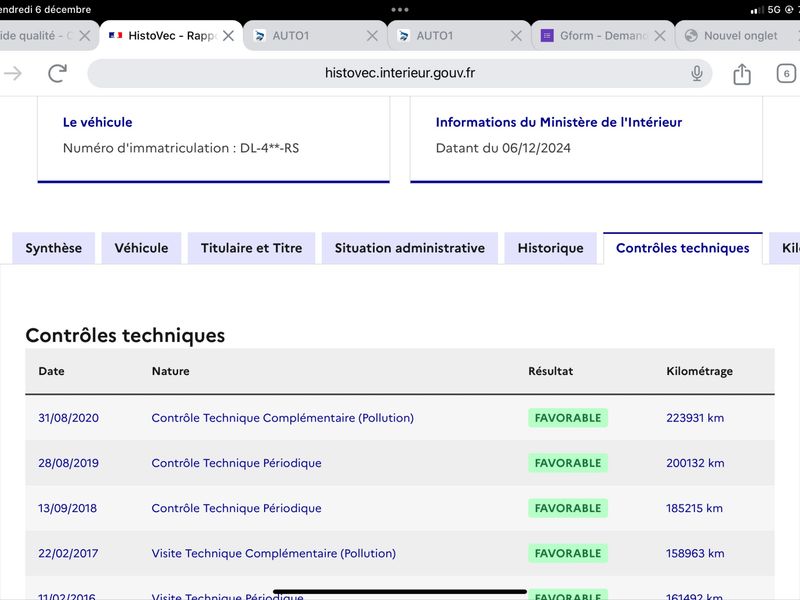The image size is (800, 600).
Task: Close the first AUTO1 tab
Action: click(372, 36)
